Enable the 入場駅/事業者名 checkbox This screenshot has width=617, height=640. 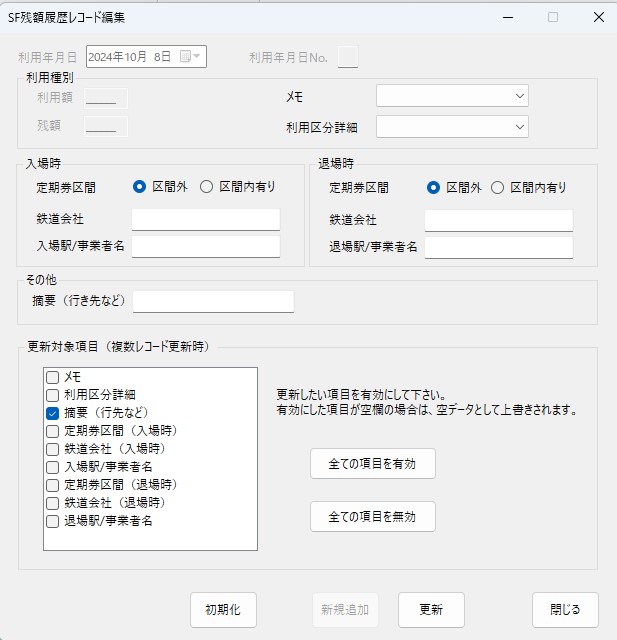click(53, 467)
